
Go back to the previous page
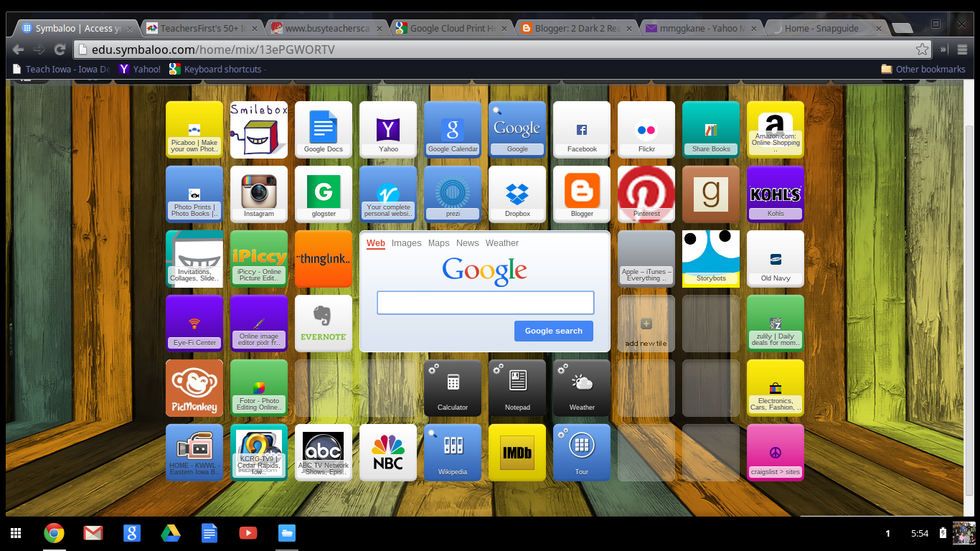click(x=18, y=49)
